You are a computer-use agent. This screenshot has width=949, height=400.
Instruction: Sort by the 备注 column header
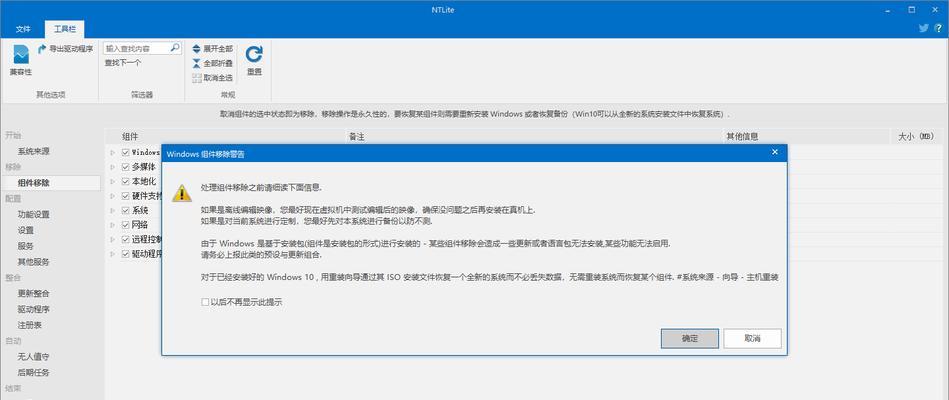click(x=534, y=137)
